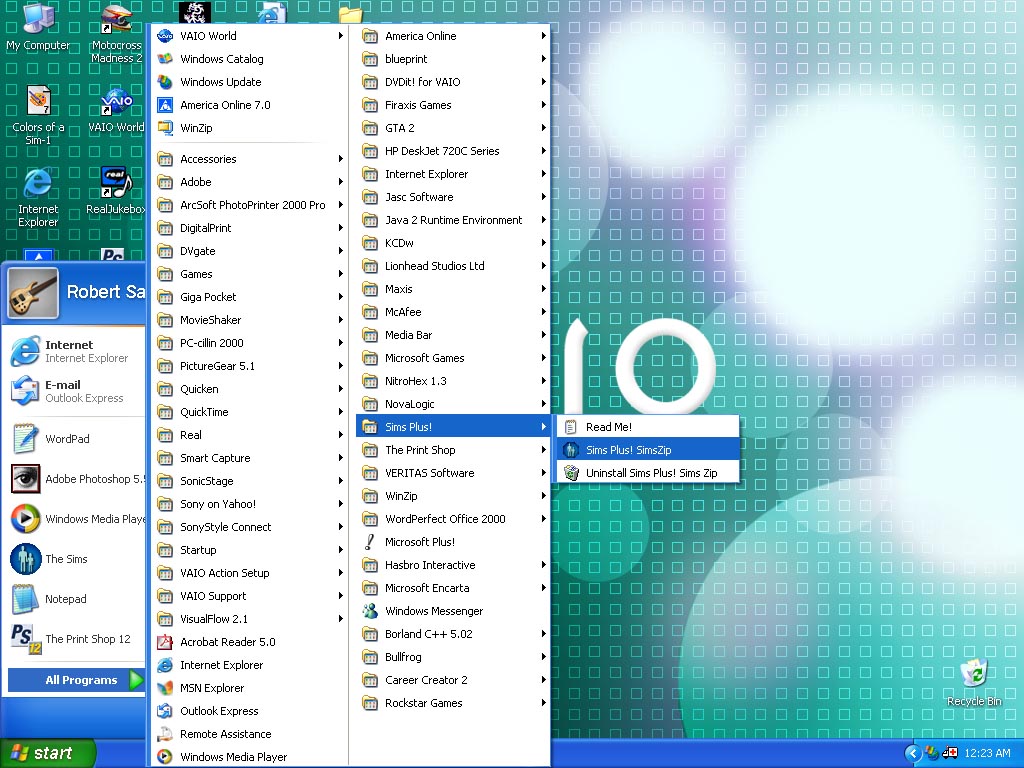Expand the Borland C++ 5.02 submenu arrow

pyautogui.click(x=543, y=634)
